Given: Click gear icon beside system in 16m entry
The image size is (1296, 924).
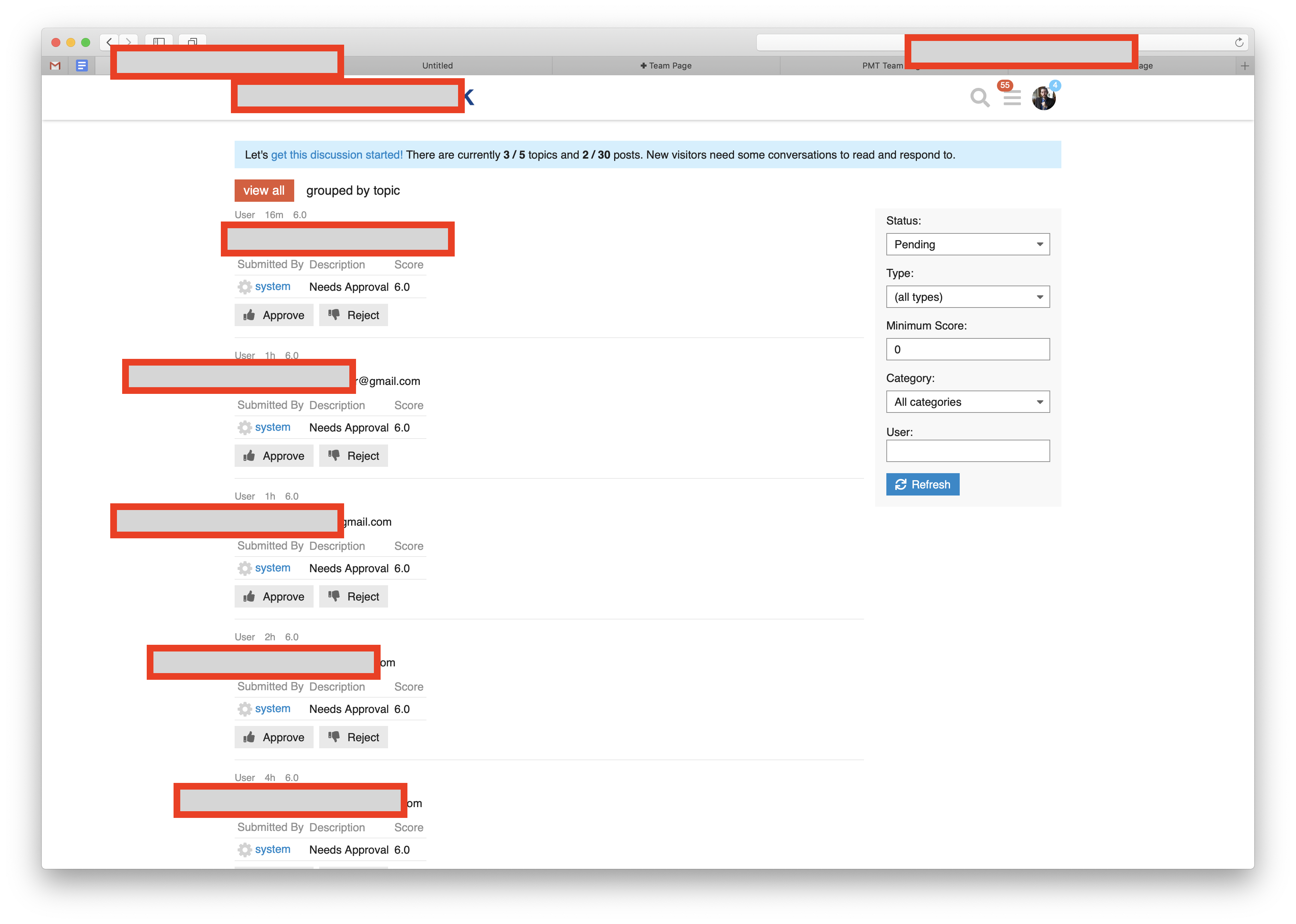Looking at the screenshot, I should click(245, 287).
